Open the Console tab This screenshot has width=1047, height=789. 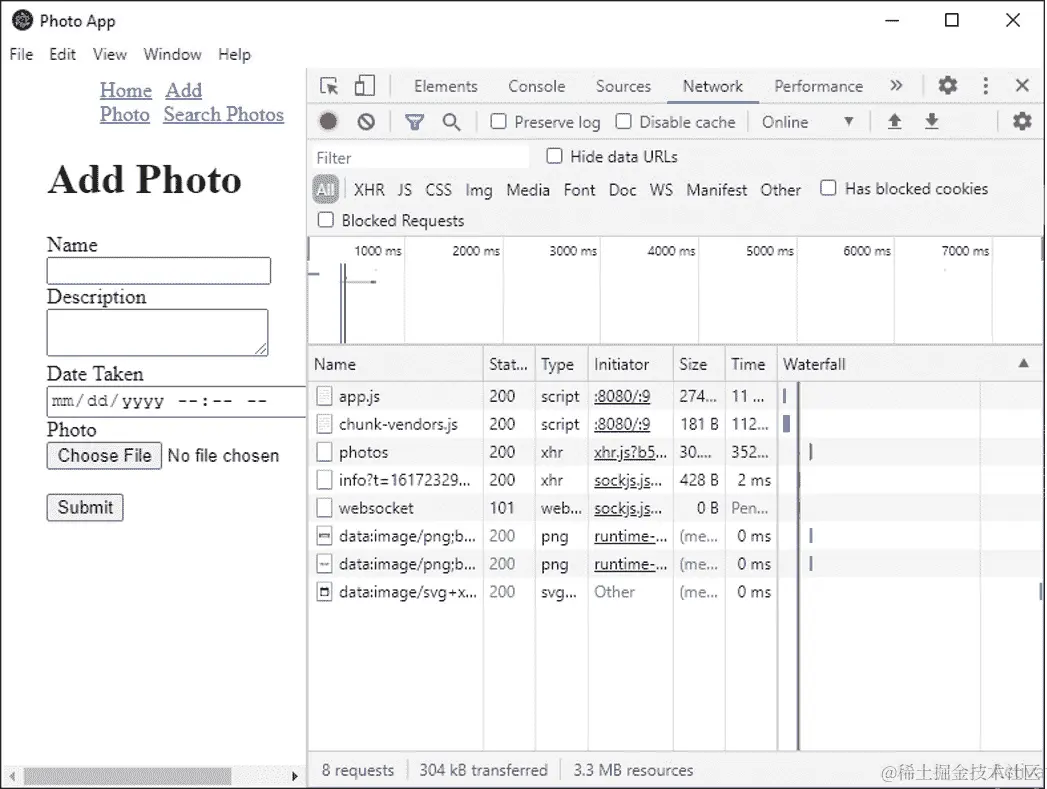[x=537, y=86]
